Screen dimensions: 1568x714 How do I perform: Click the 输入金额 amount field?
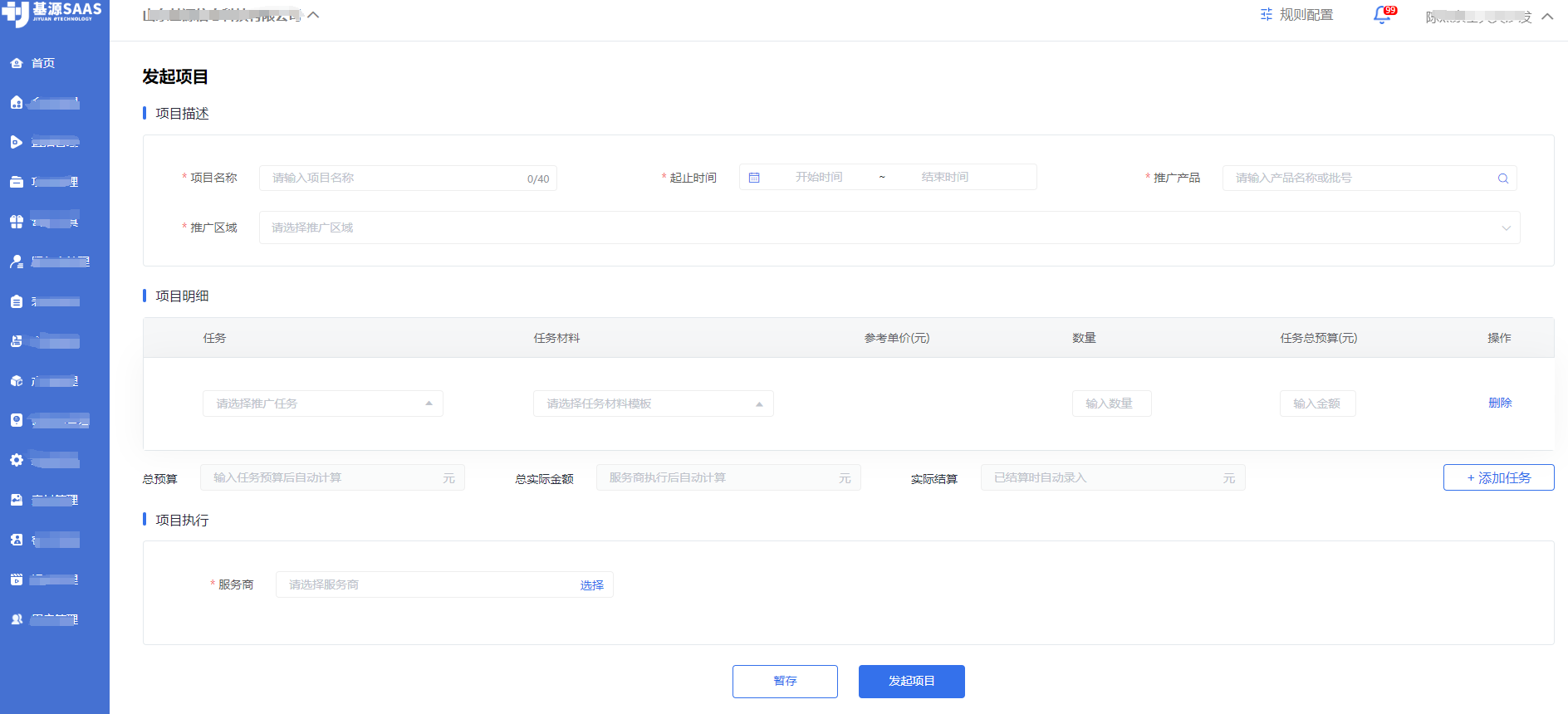click(1317, 403)
